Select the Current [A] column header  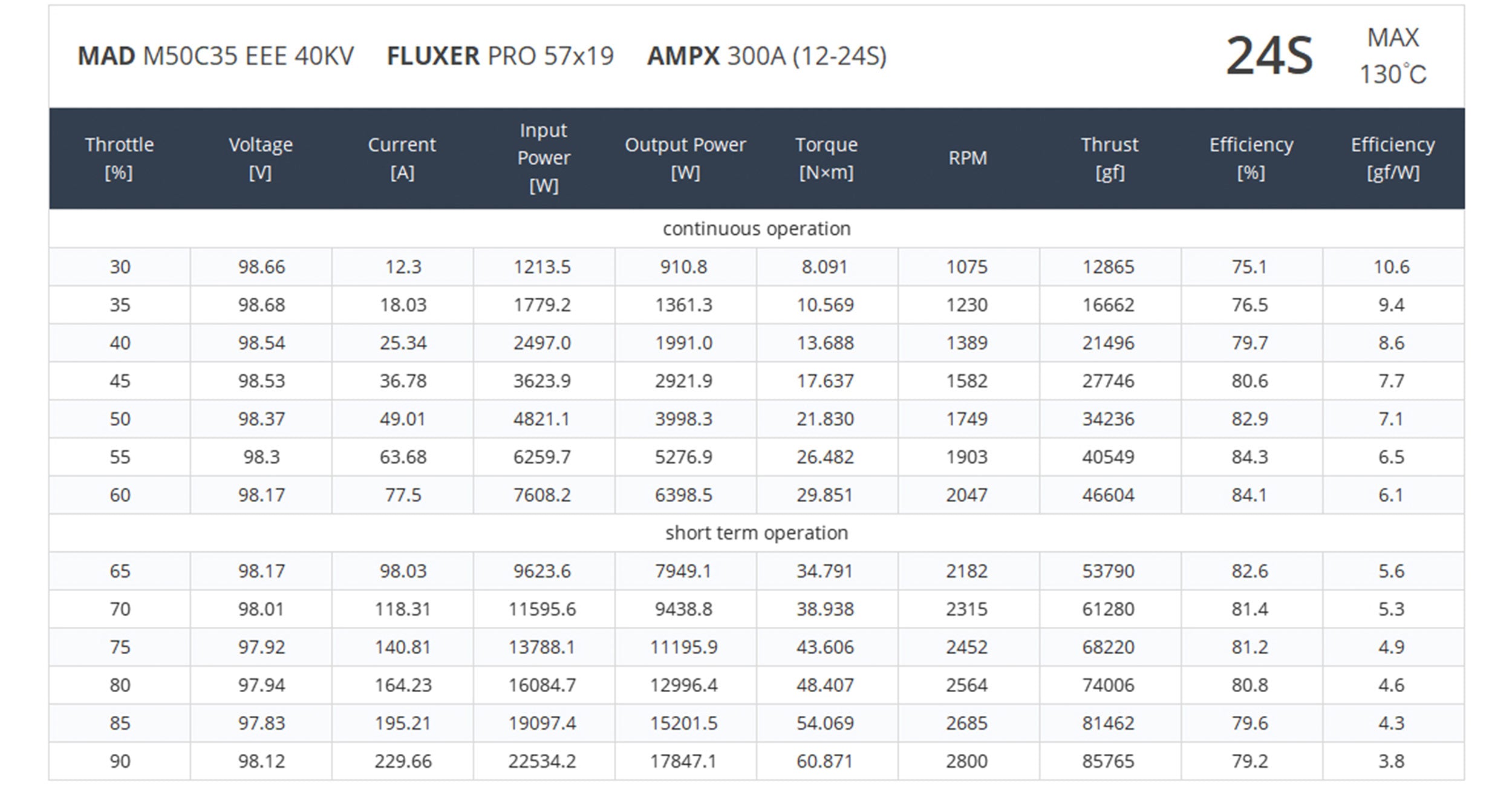coord(402,159)
